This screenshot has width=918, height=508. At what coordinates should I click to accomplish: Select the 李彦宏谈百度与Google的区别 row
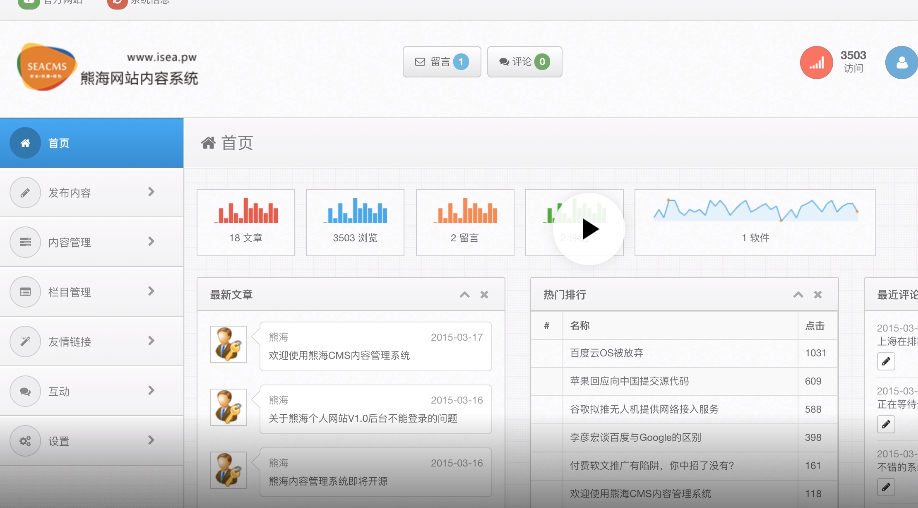(x=684, y=437)
